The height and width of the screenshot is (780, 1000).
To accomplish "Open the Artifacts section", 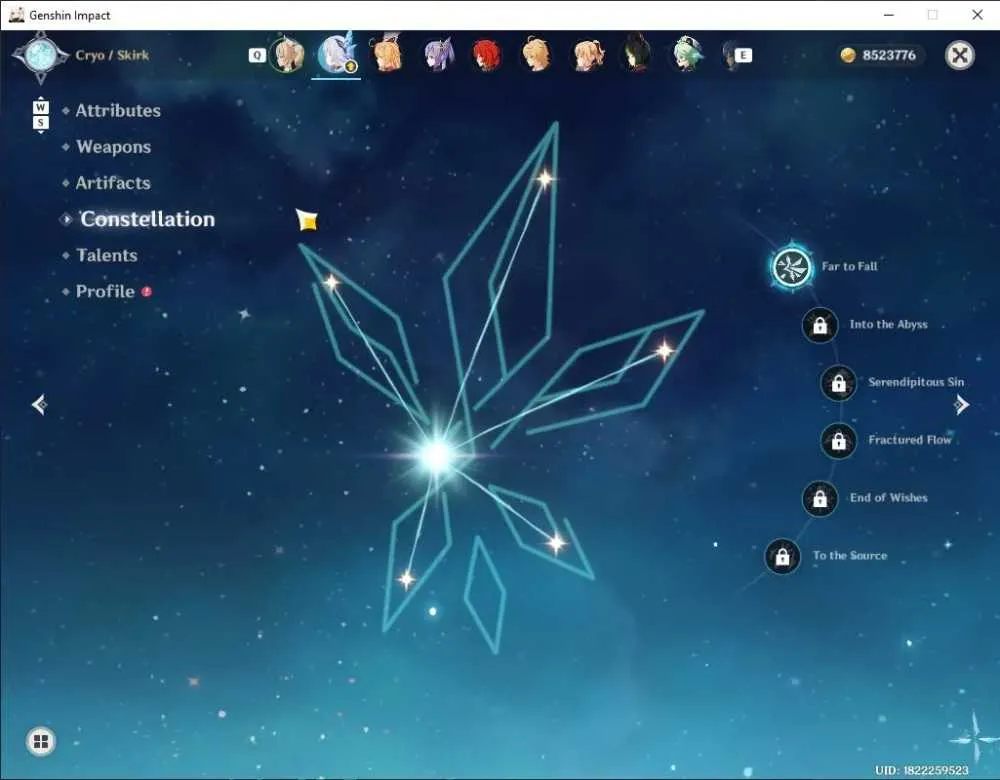I will click(x=113, y=184).
